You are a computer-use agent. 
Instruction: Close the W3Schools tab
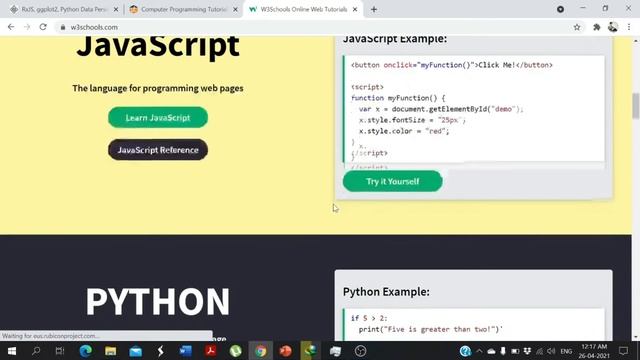pyautogui.click(x=355, y=9)
